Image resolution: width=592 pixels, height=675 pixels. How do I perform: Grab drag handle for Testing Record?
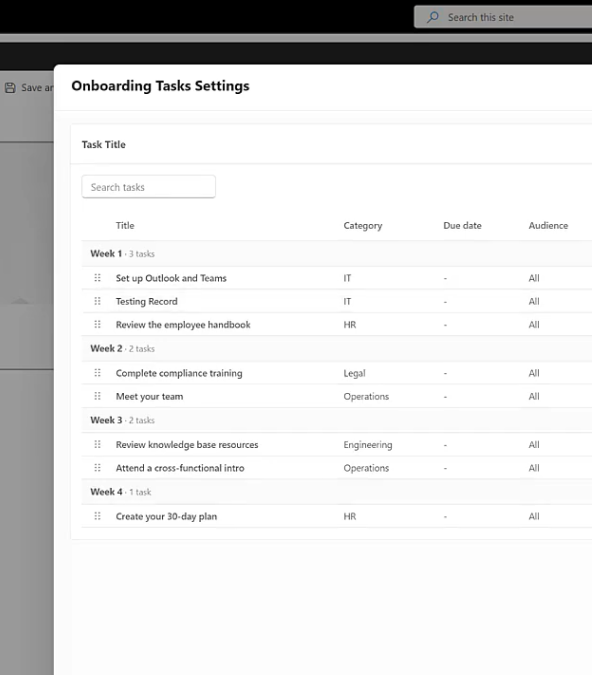tap(97, 301)
